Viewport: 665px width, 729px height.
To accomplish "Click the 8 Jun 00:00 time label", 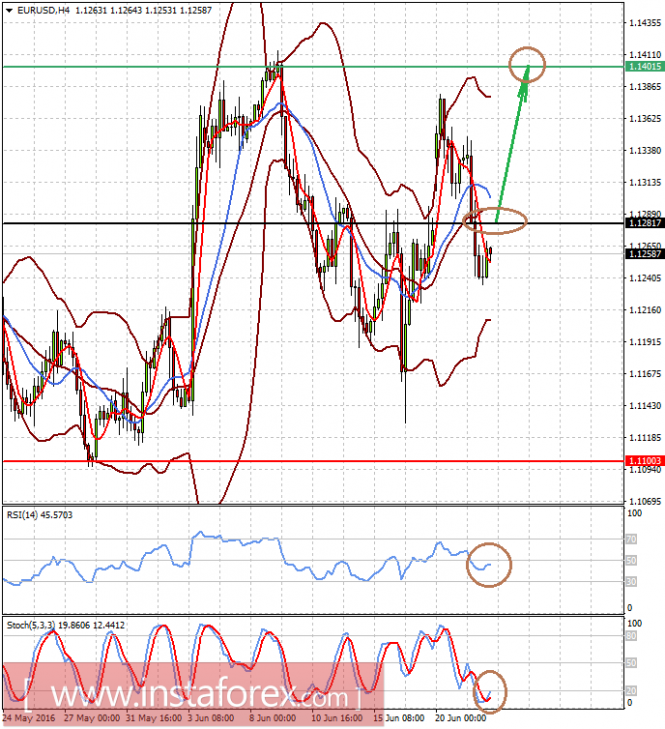I will coord(273,718).
